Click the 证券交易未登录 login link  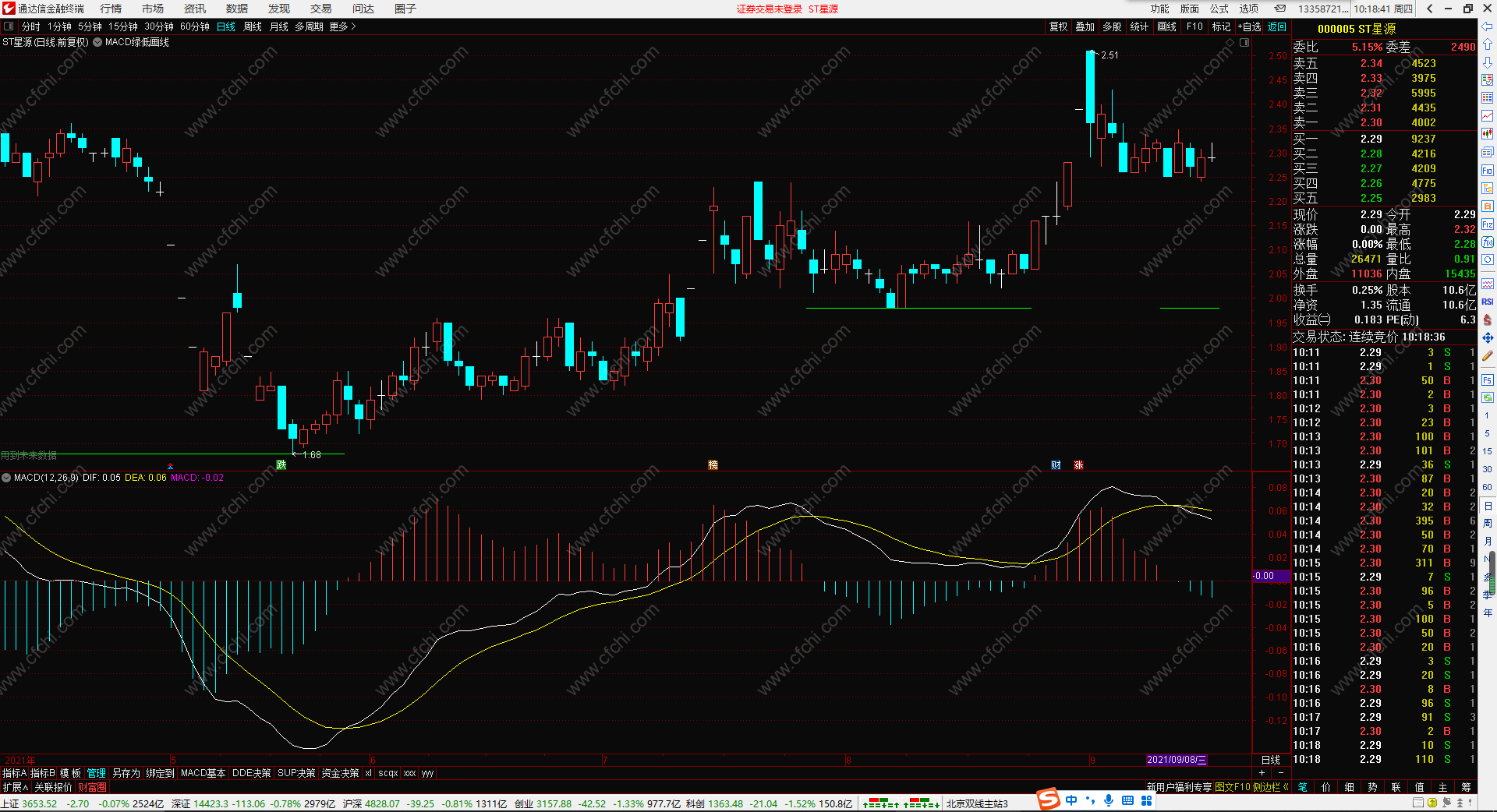pyautogui.click(x=770, y=9)
